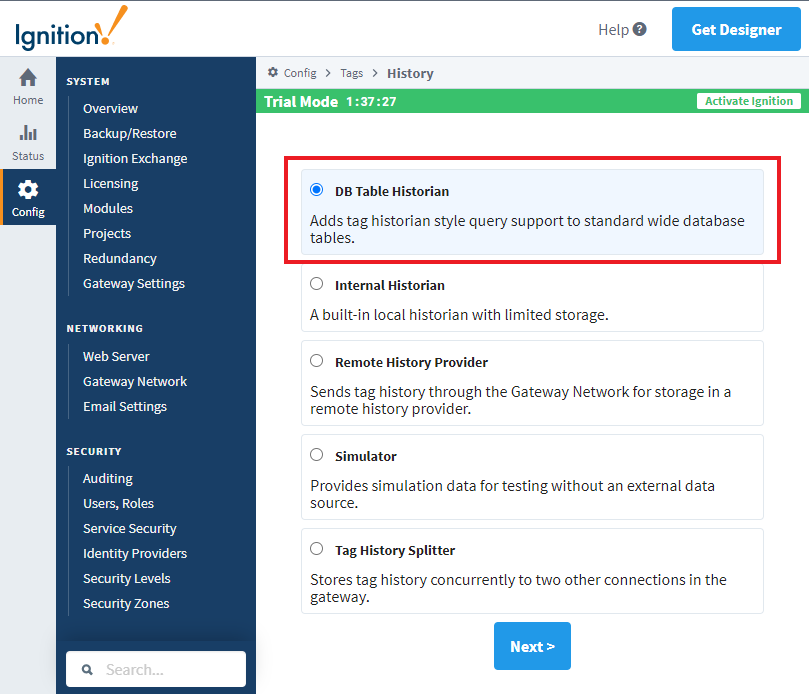
Task: Open the Redundancy settings
Action: pos(120,259)
